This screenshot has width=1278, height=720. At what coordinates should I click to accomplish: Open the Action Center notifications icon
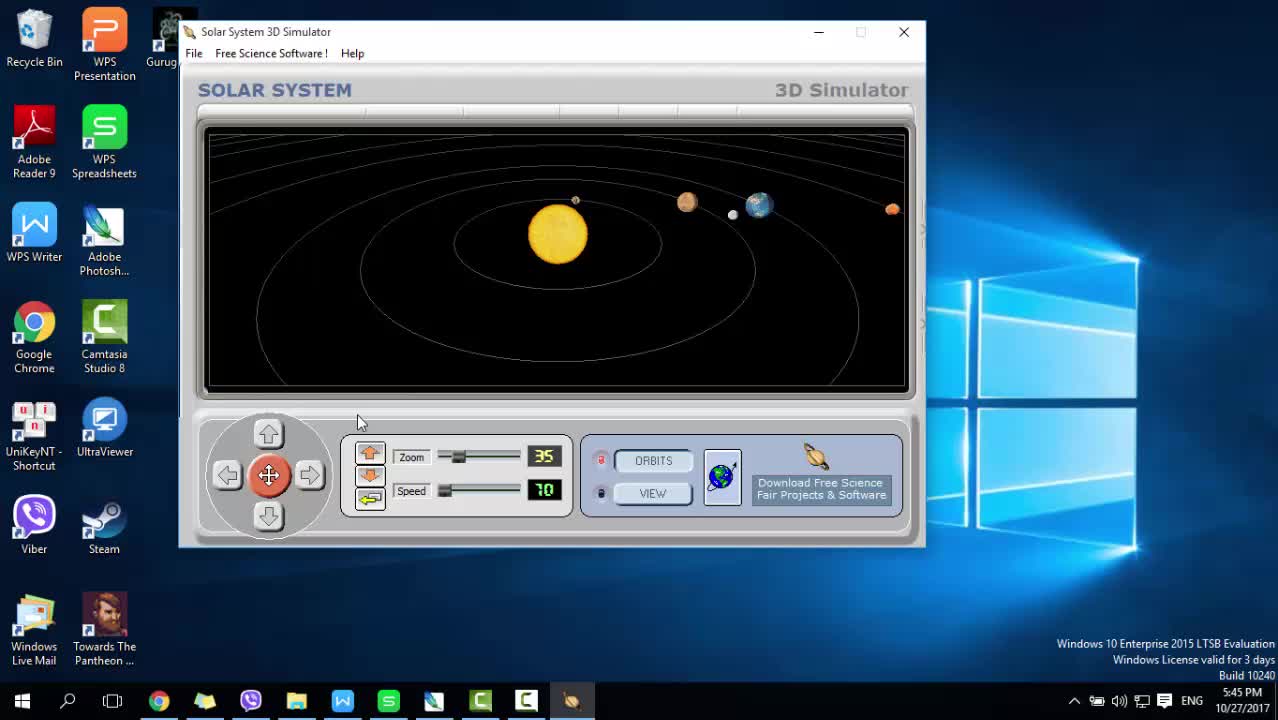point(1164,701)
